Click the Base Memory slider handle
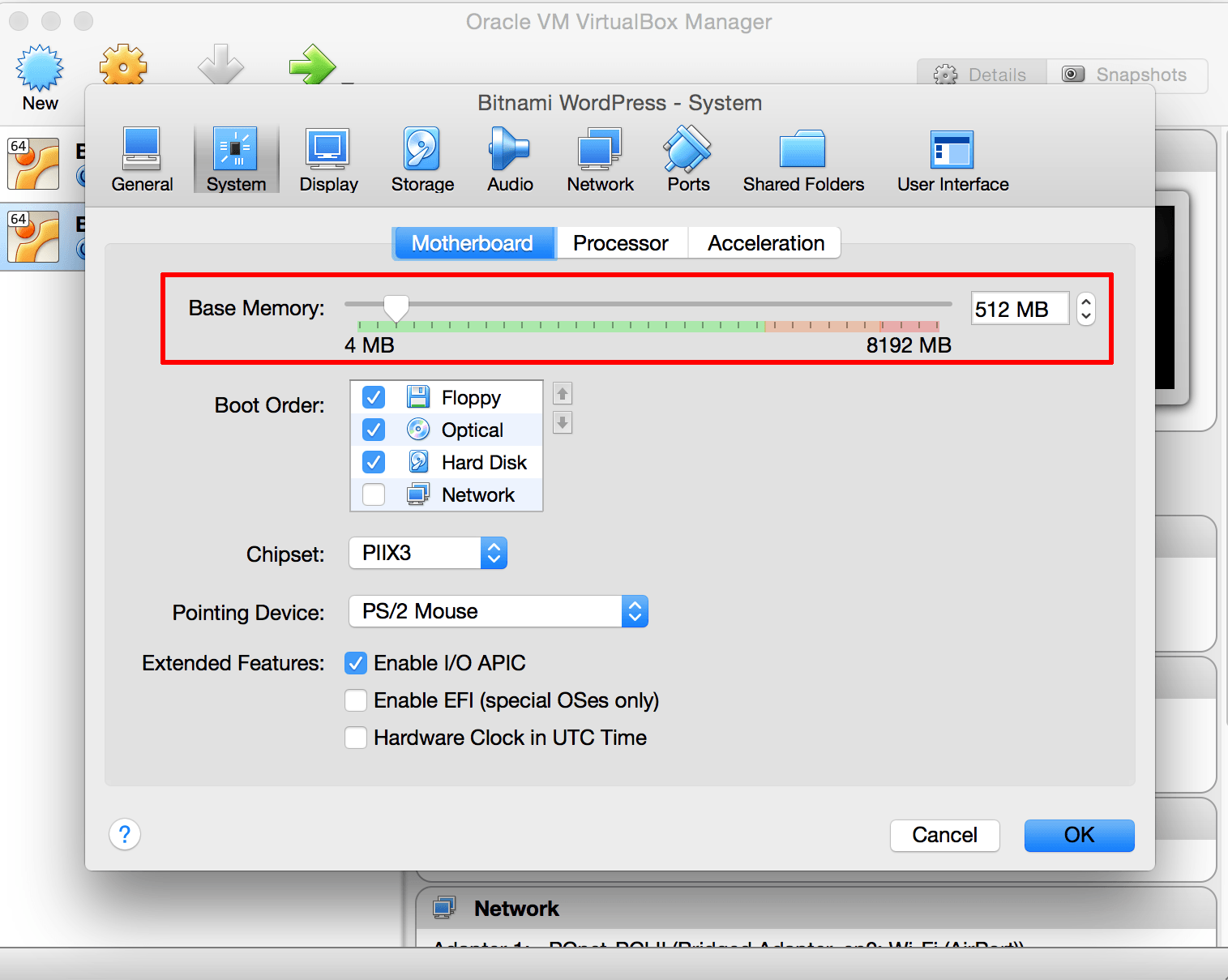1228x980 pixels. (x=396, y=308)
